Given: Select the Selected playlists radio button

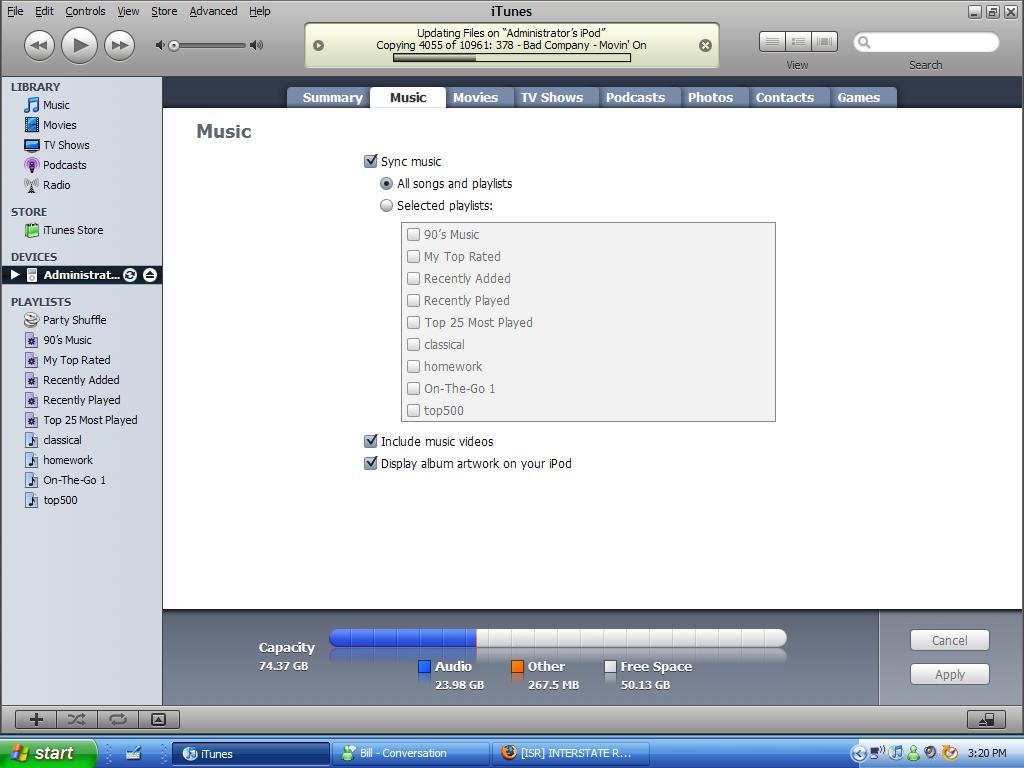Looking at the screenshot, I should point(387,206).
